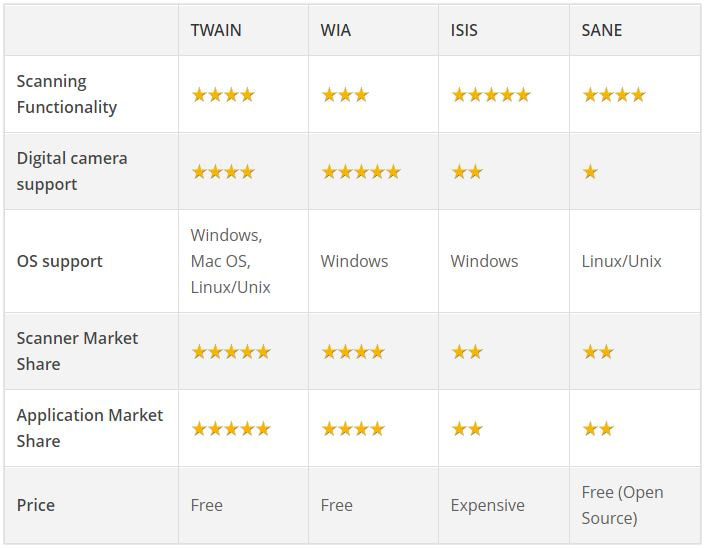Image resolution: width=705 pixels, height=548 pixels.
Task: Click the Linux/Unix cell under SANE
Action: tap(621, 261)
